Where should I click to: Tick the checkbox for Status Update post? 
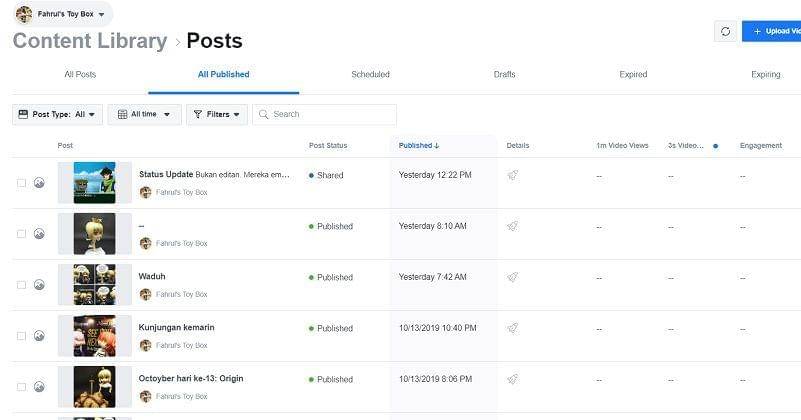pyautogui.click(x=22, y=183)
